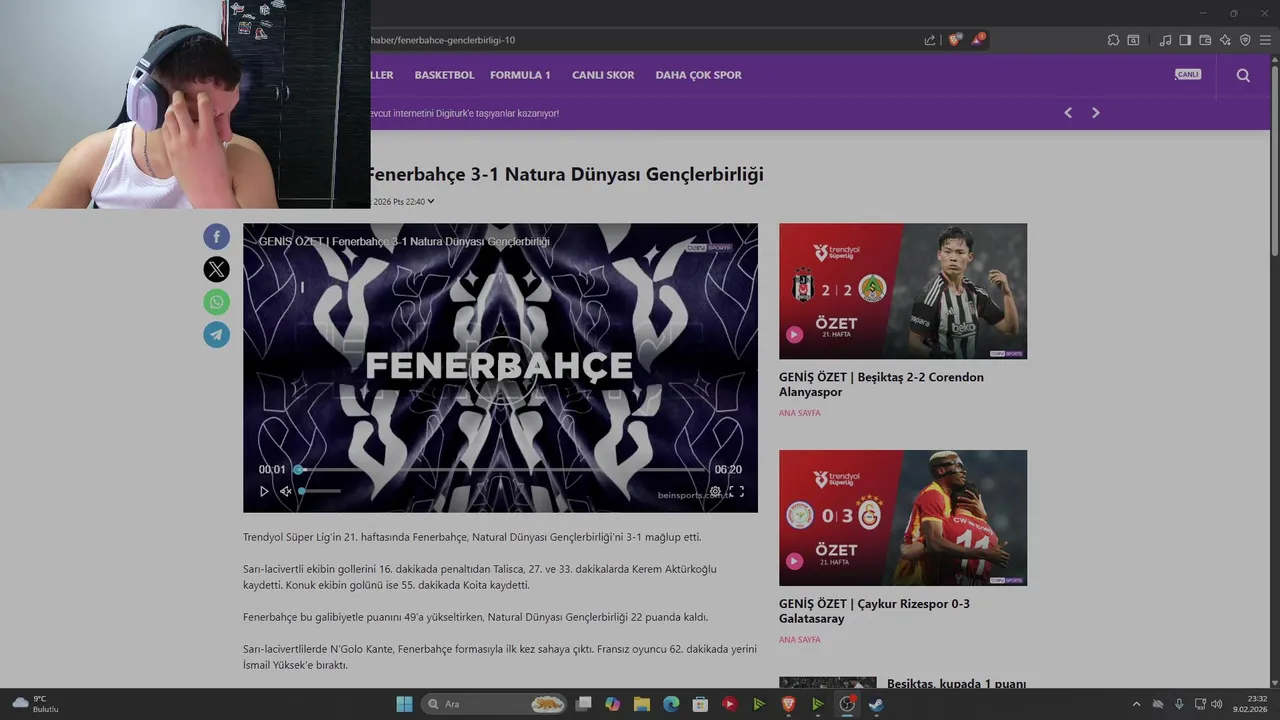Open the DAHA ÇOK SPOR menu
This screenshot has width=1280, height=720.
[698, 75]
